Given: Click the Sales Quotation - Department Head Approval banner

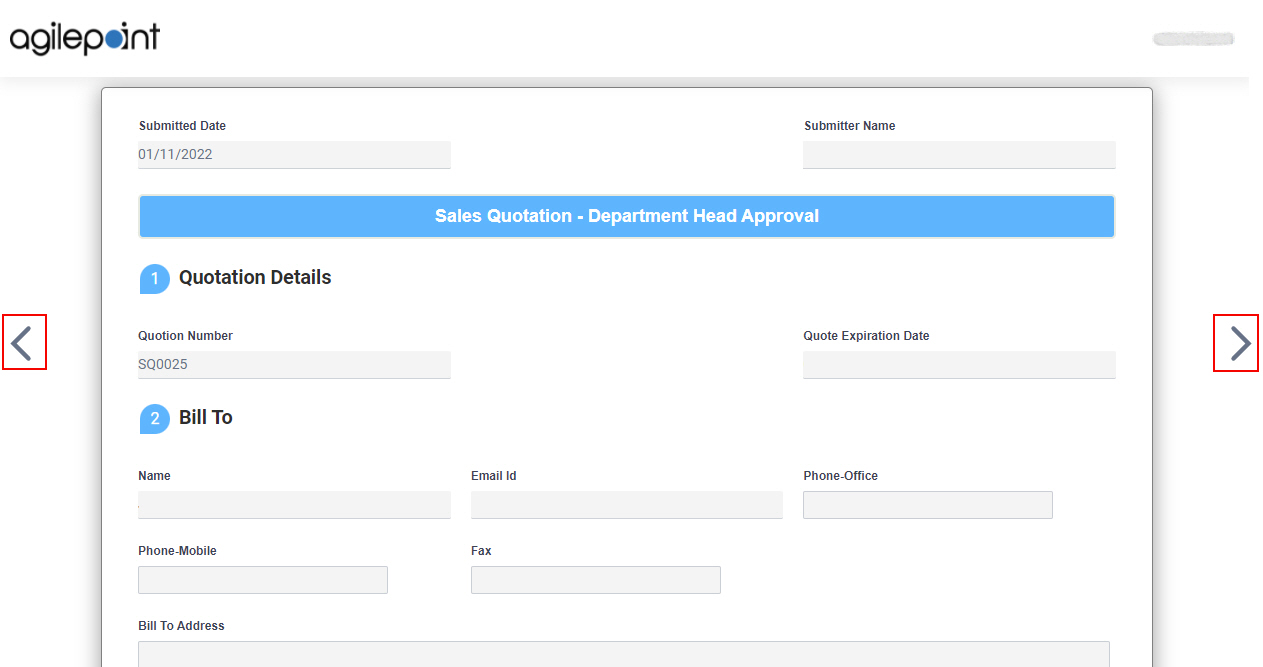Looking at the screenshot, I should [x=627, y=216].
